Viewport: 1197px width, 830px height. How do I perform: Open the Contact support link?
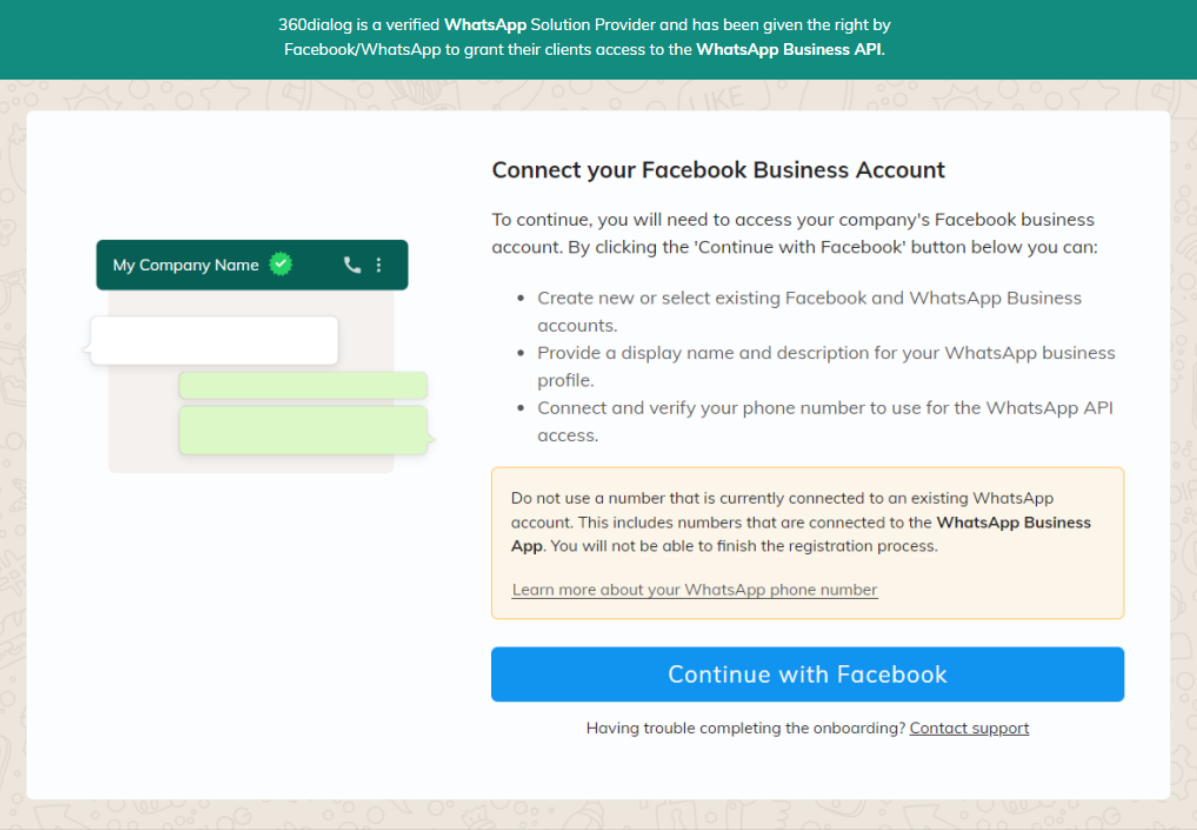(968, 728)
